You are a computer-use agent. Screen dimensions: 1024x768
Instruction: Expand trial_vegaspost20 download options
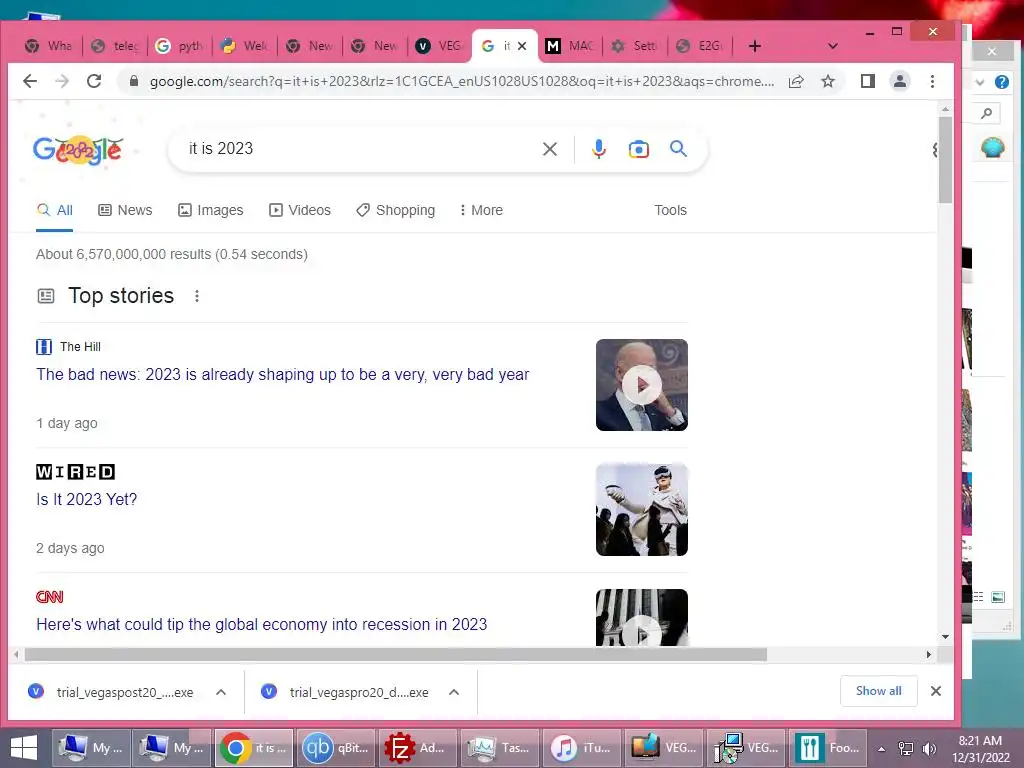221,692
